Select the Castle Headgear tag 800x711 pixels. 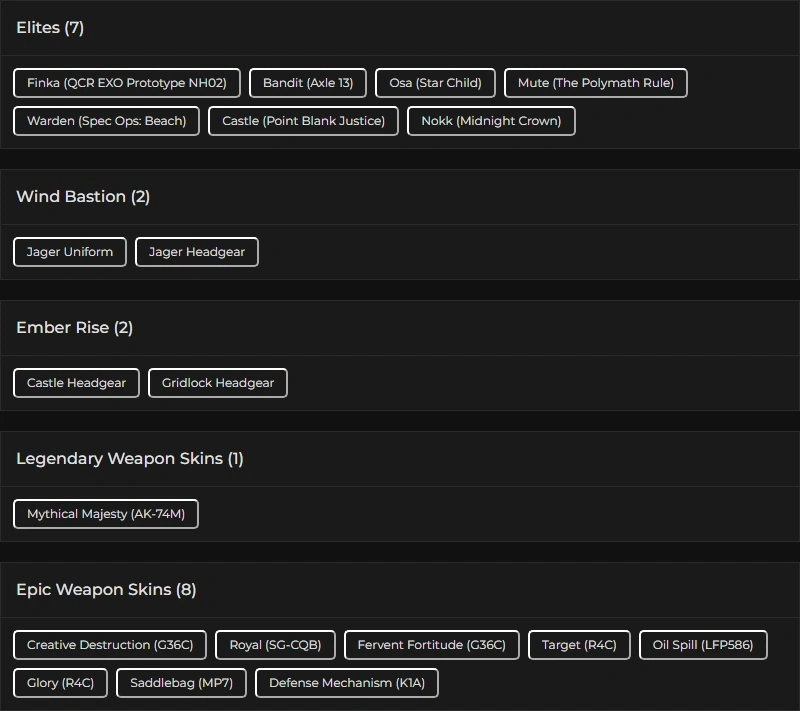click(x=76, y=383)
